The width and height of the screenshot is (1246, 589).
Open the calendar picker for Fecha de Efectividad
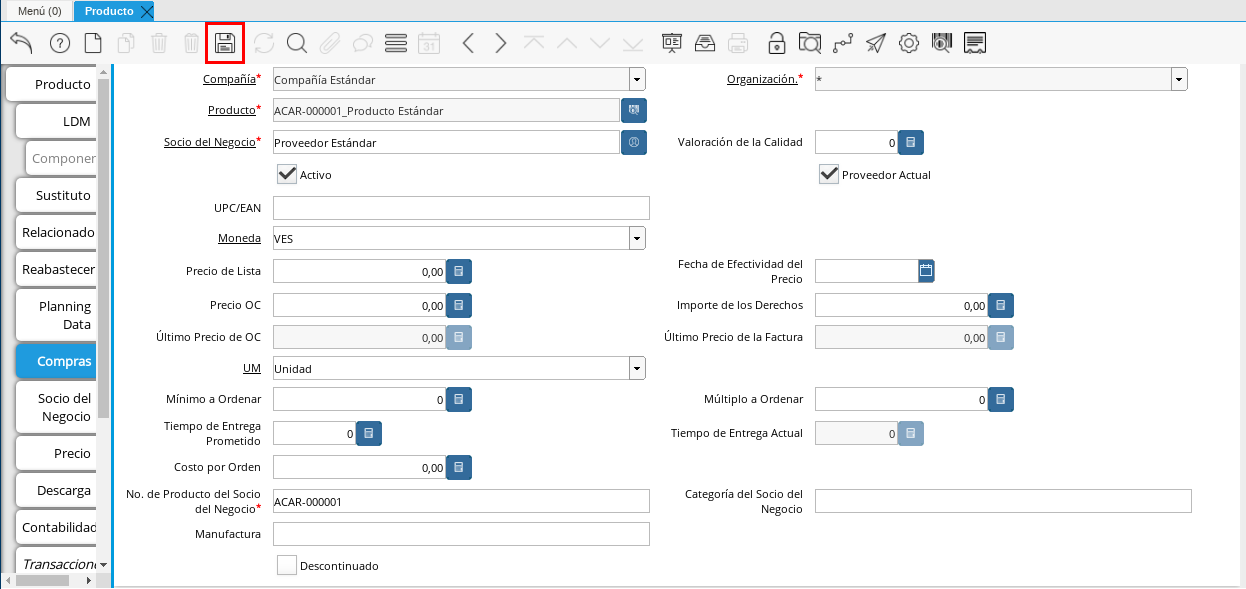926,270
